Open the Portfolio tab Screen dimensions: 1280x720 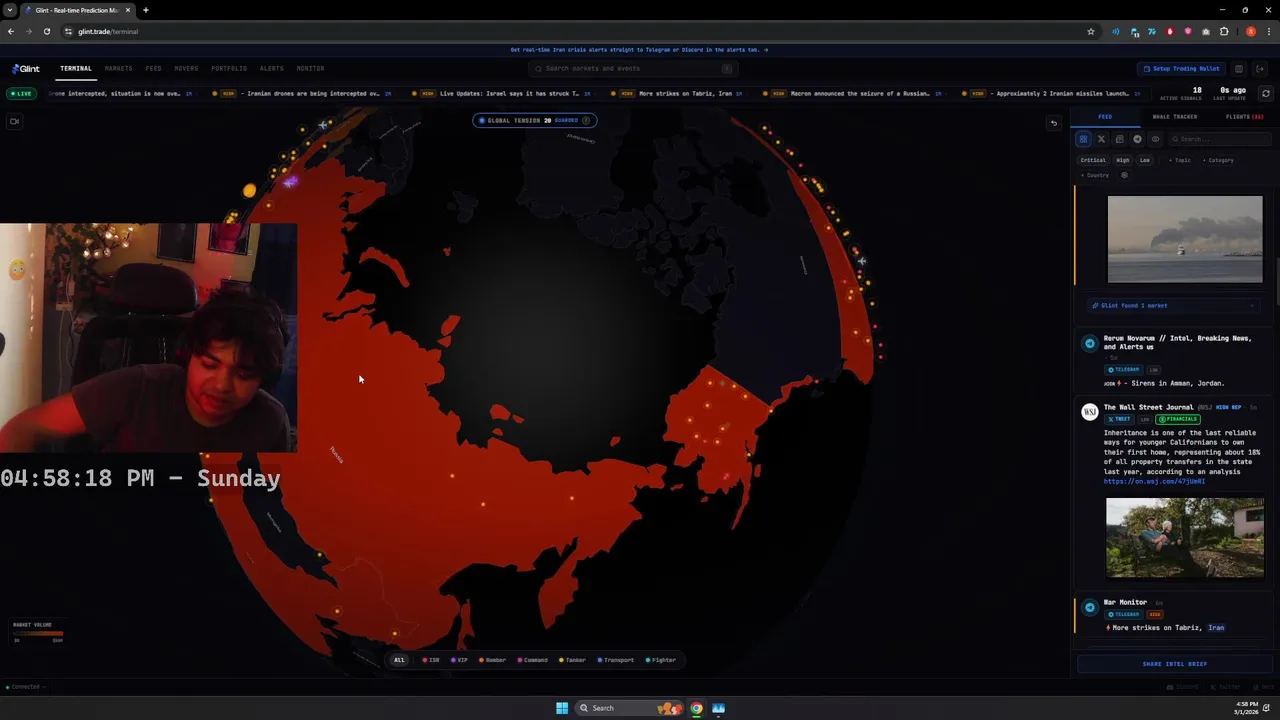coord(229,69)
